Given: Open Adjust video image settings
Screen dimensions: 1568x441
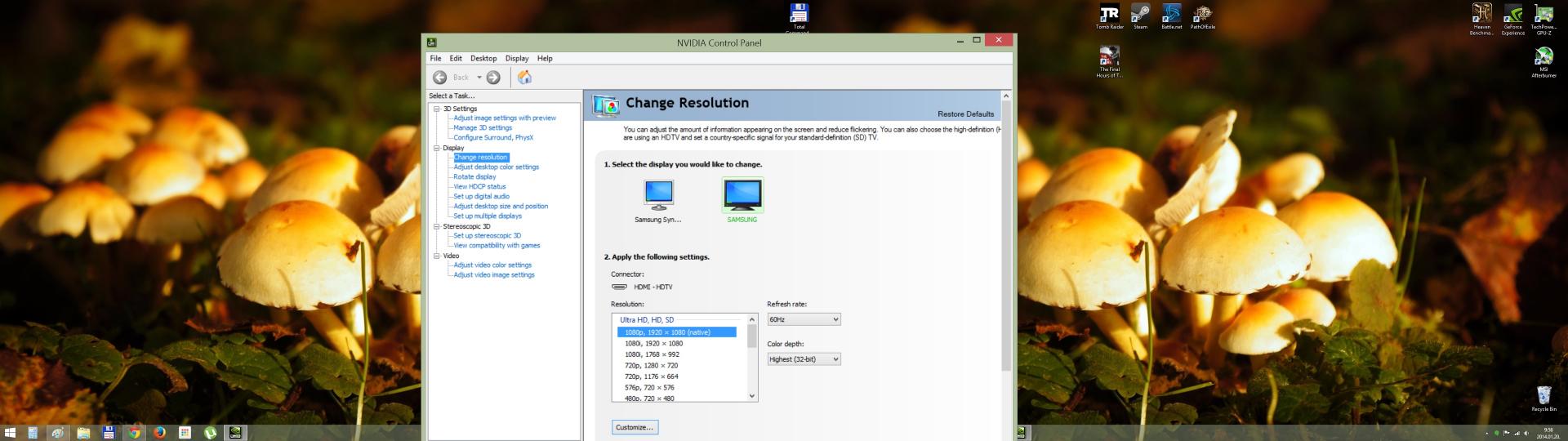Looking at the screenshot, I should tap(494, 275).
